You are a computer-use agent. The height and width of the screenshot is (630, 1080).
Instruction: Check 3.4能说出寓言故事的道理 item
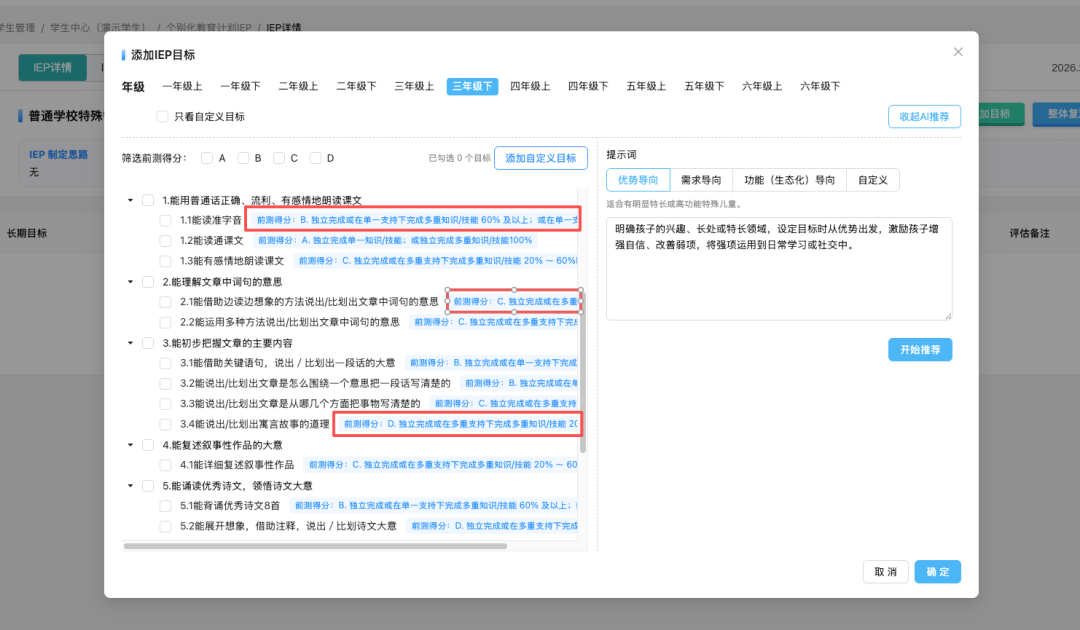point(165,424)
